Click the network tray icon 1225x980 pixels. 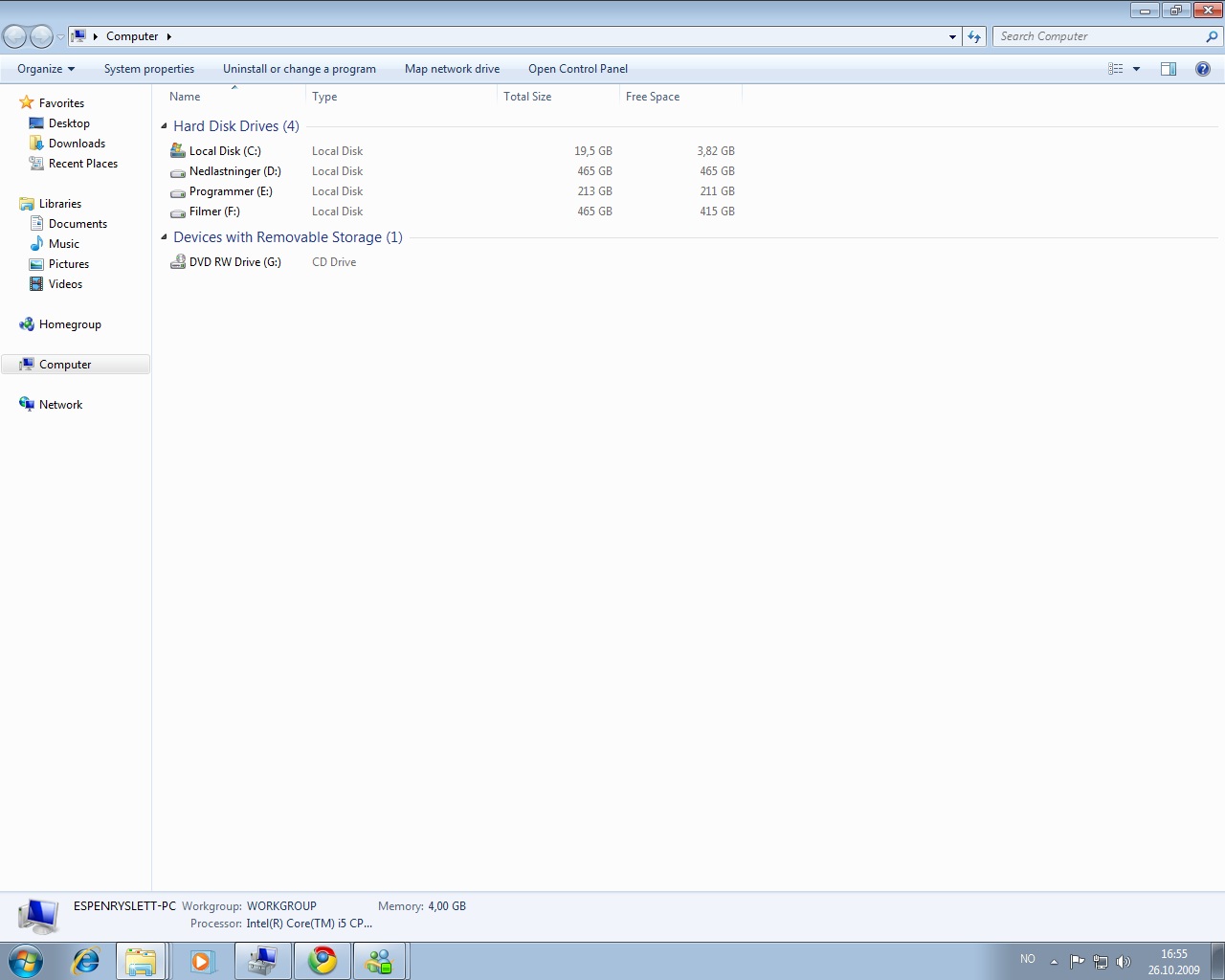click(1101, 962)
